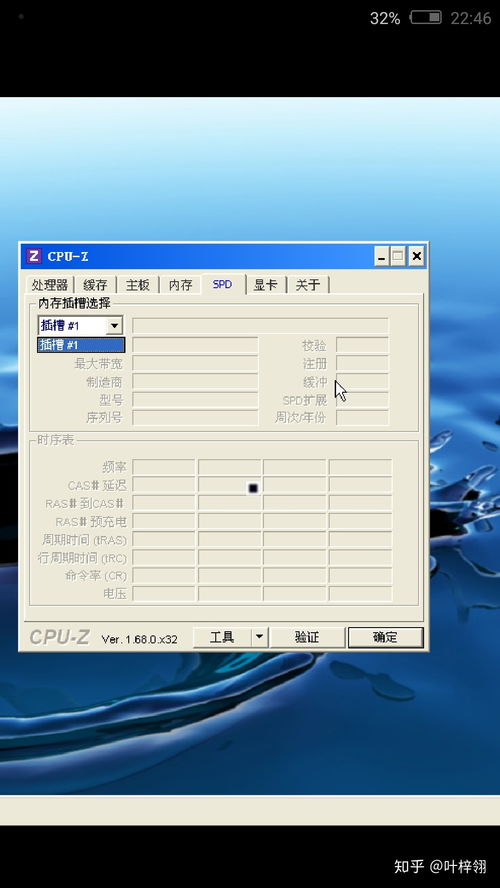Click the small black square in timing table

tap(253, 488)
